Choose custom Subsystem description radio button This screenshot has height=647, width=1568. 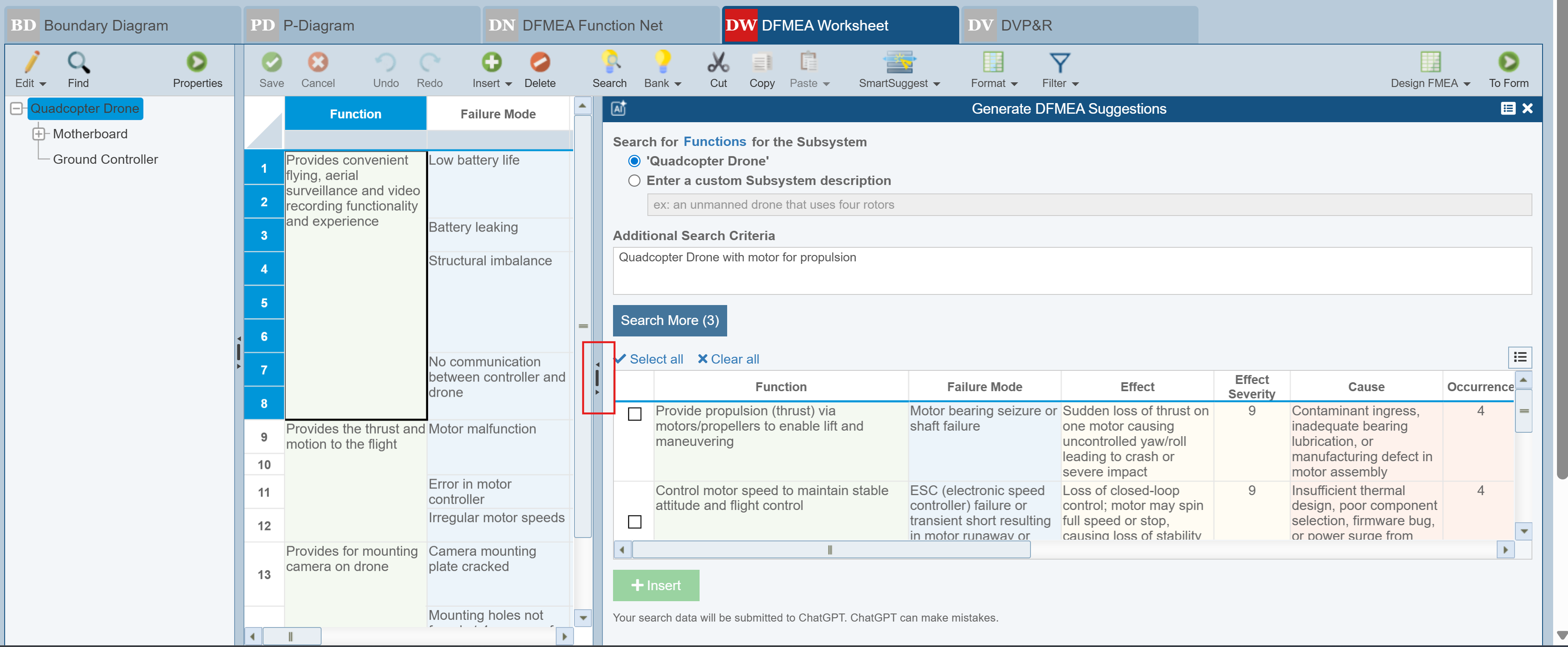[x=634, y=181]
